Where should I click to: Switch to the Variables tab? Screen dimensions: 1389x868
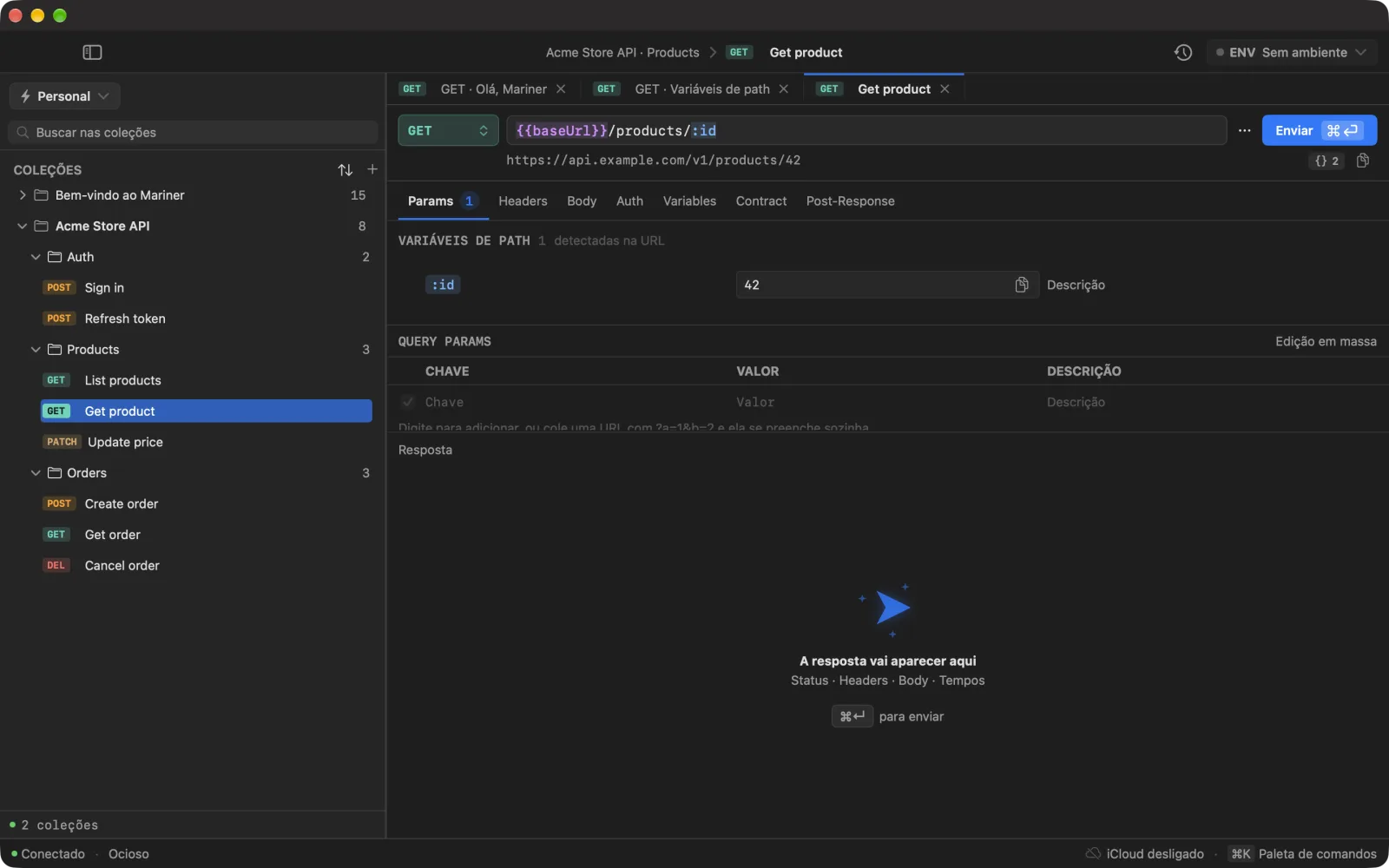click(x=689, y=201)
